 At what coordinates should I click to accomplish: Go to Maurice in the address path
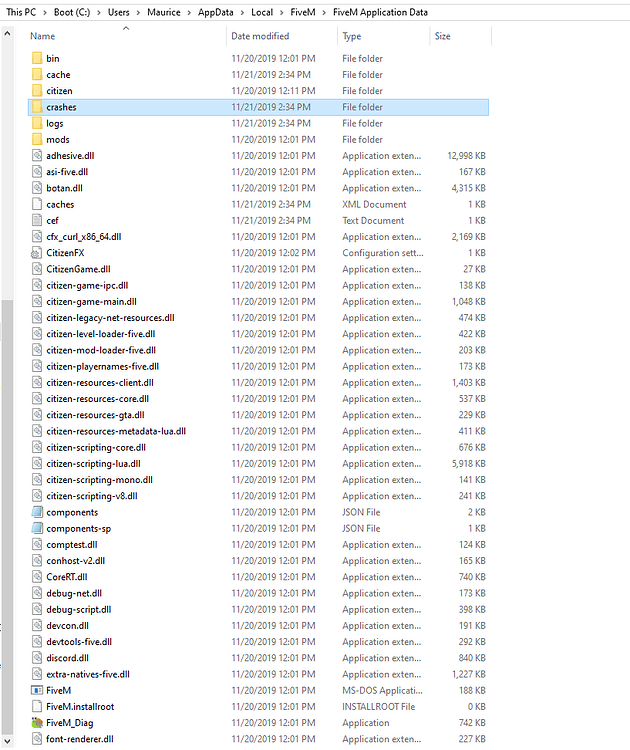164,12
